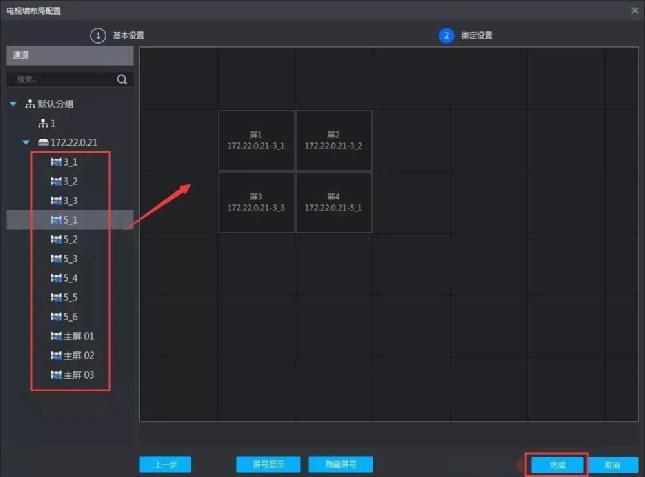Click the screen icon of 主屏 01

(x=56, y=336)
